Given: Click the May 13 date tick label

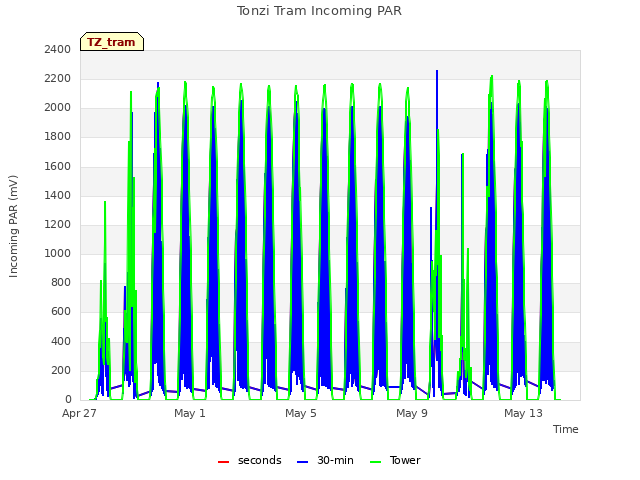Looking at the screenshot, I should tap(523, 413).
